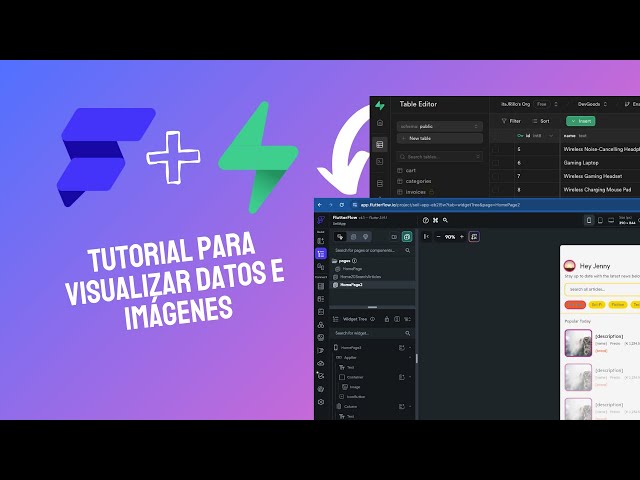Image resolution: width=640 pixels, height=480 pixels.
Task: Zoom out with the minus button on canvas
Action: 438,237
